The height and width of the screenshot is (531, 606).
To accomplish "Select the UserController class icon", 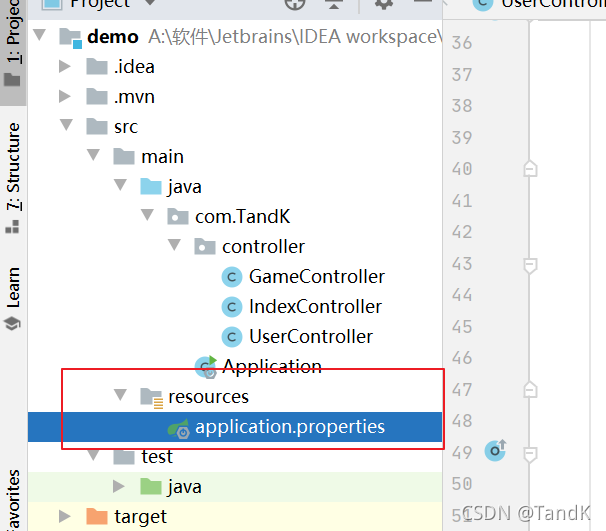I will click(232, 337).
